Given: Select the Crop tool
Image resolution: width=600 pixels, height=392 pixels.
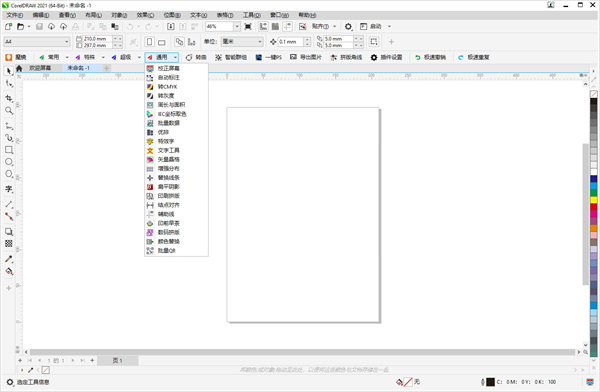Looking at the screenshot, I should [9, 98].
